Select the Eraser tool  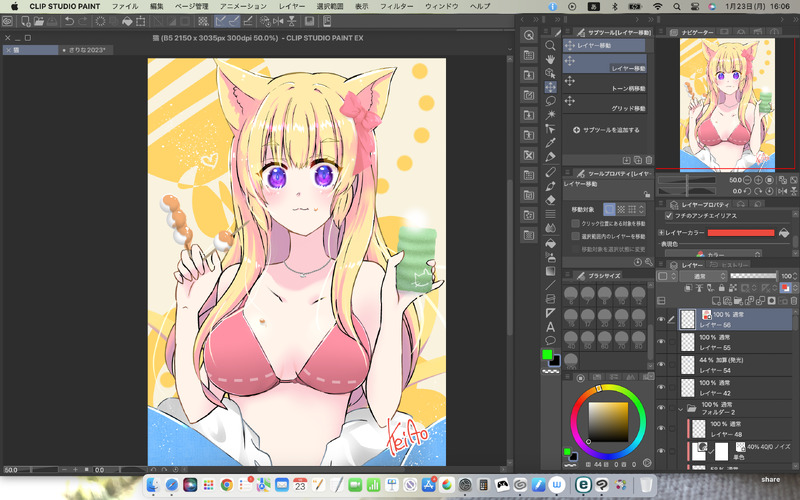pyautogui.click(x=550, y=200)
